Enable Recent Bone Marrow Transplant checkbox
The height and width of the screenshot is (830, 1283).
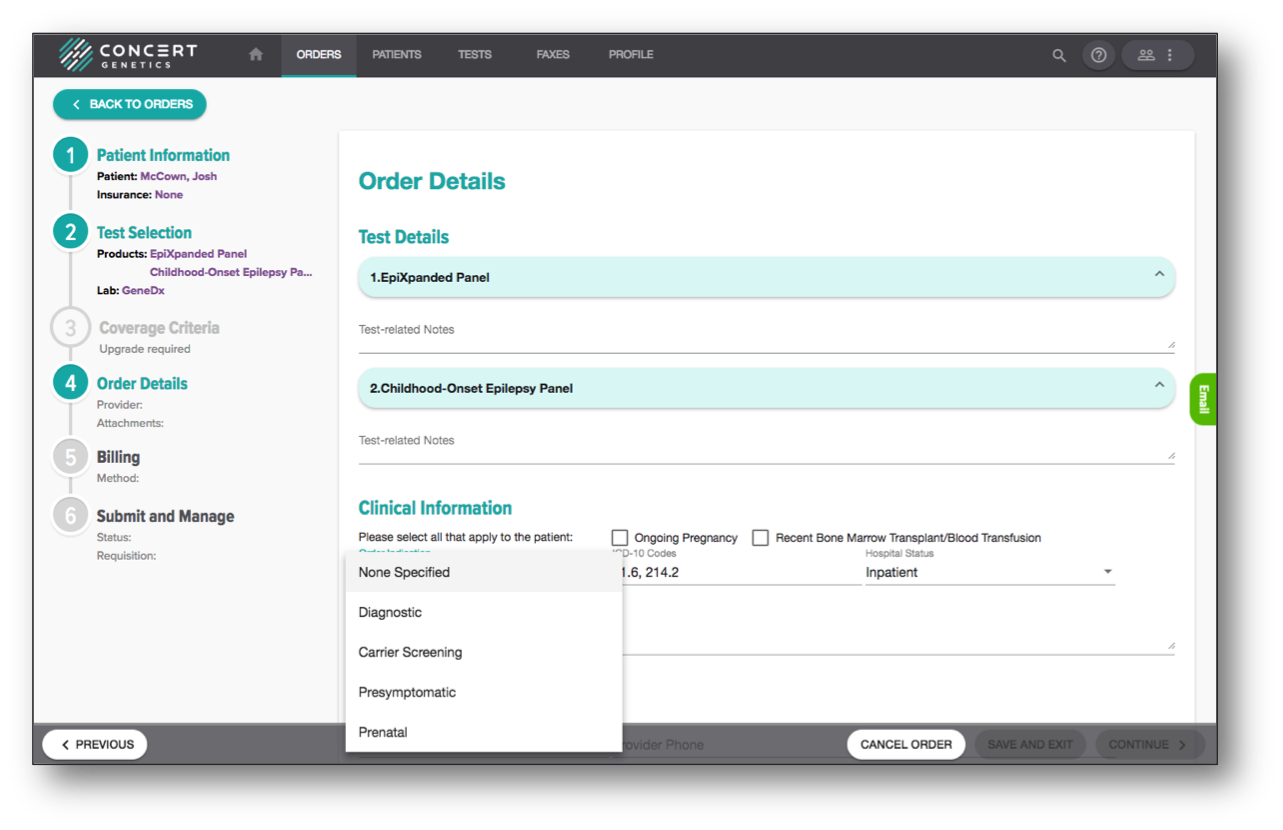pyautogui.click(x=761, y=538)
